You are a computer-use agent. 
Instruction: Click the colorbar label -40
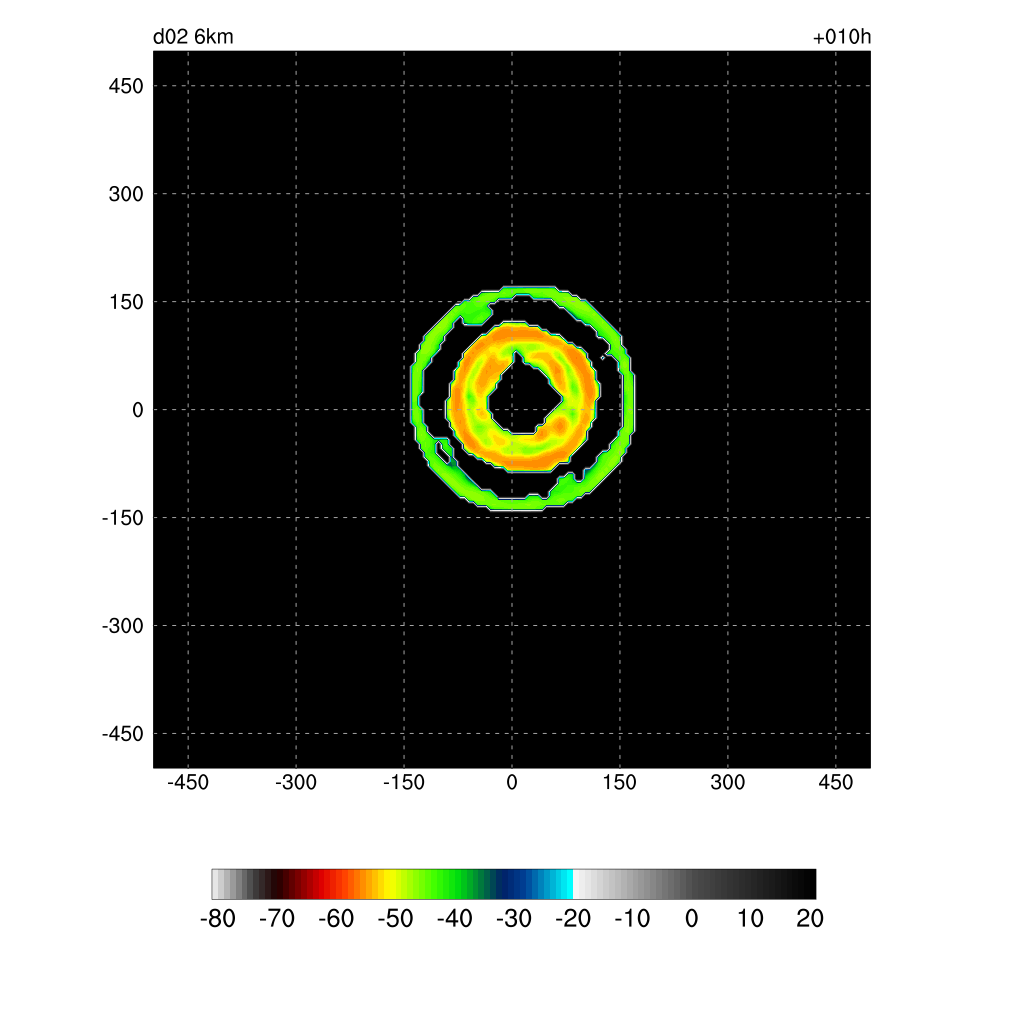point(455,919)
